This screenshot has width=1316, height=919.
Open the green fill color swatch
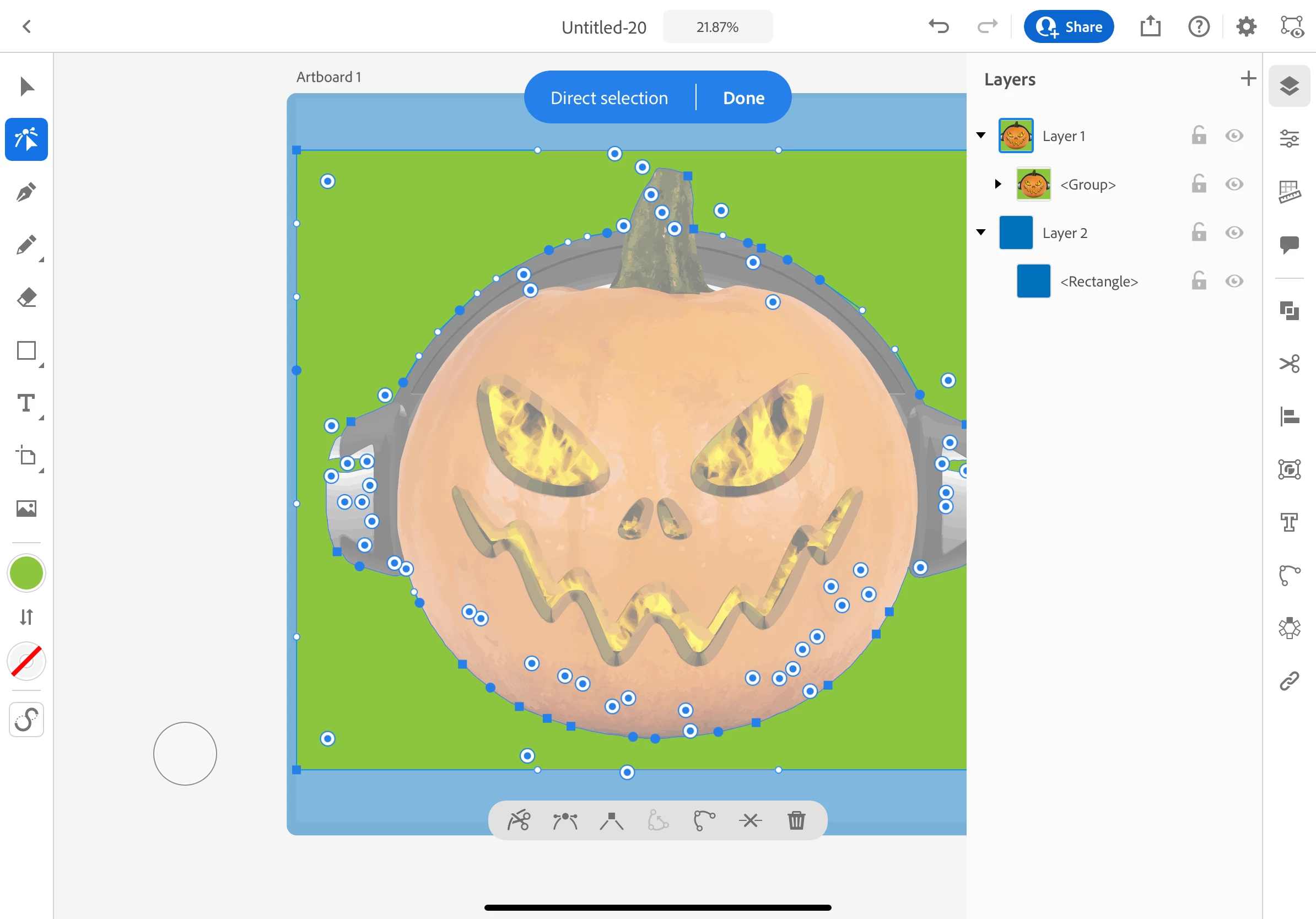pyautogui.click(x=26, y=572)
